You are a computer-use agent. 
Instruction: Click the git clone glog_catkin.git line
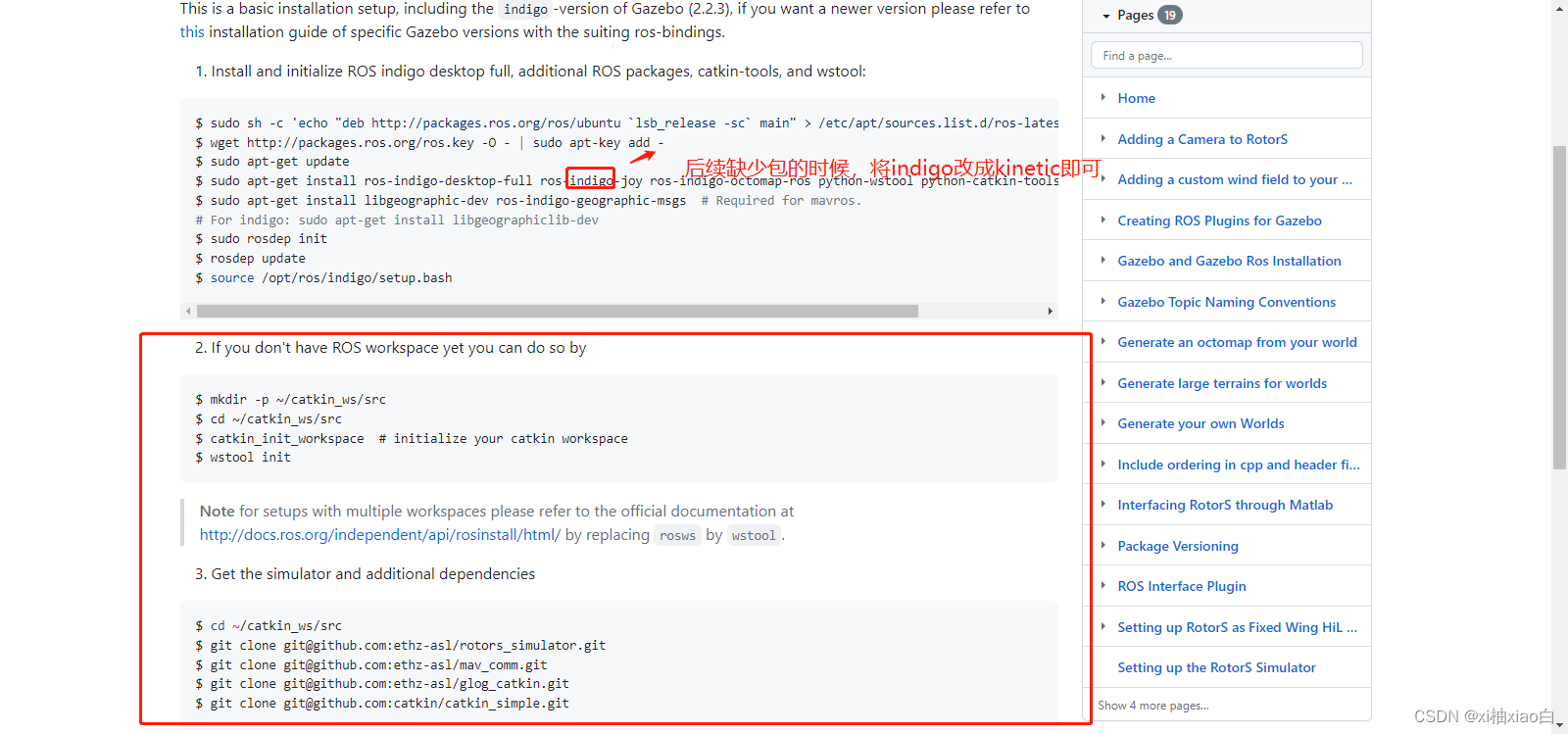coord(382,684)
